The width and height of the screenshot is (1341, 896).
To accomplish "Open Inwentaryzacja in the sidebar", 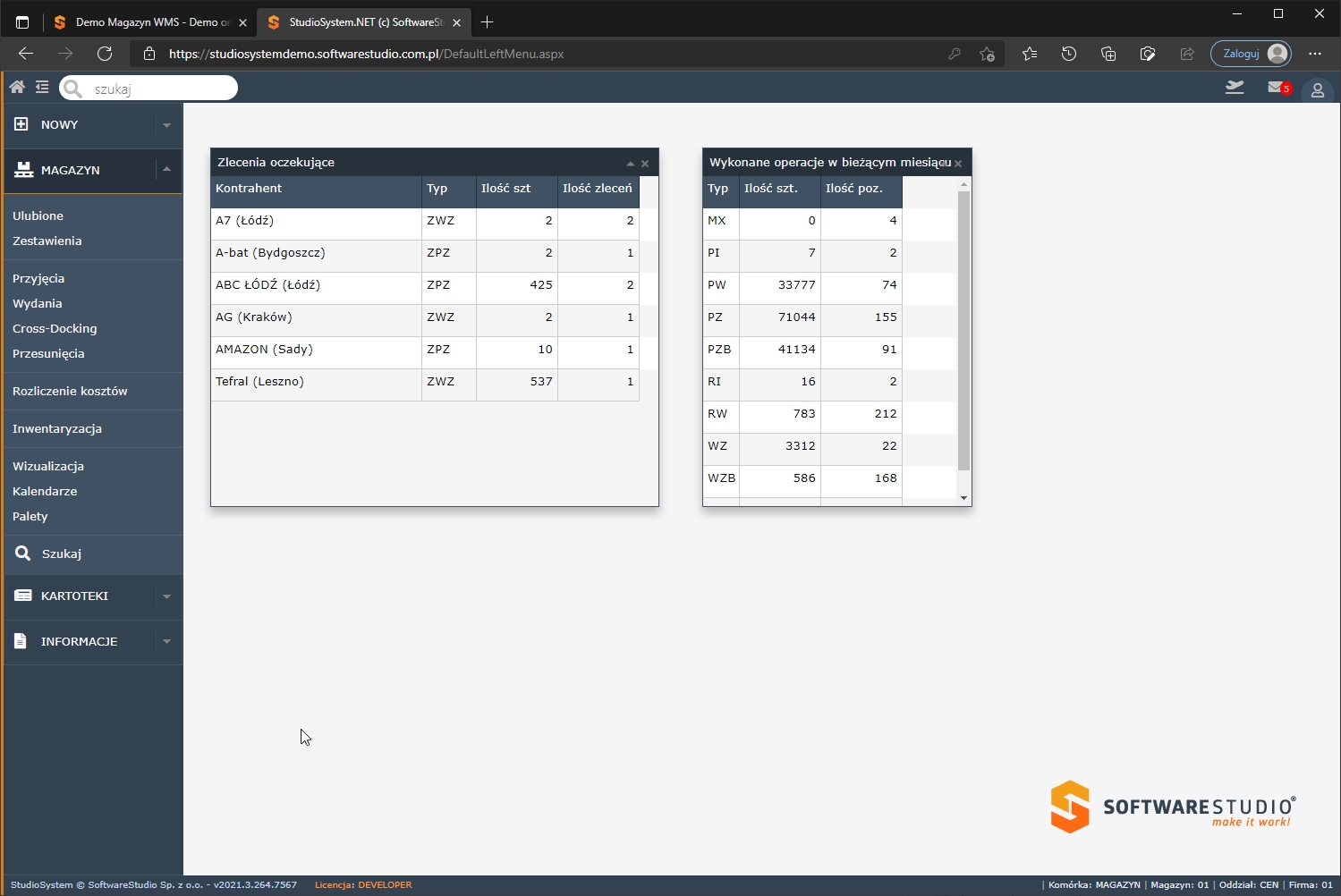I will point(57,428).
